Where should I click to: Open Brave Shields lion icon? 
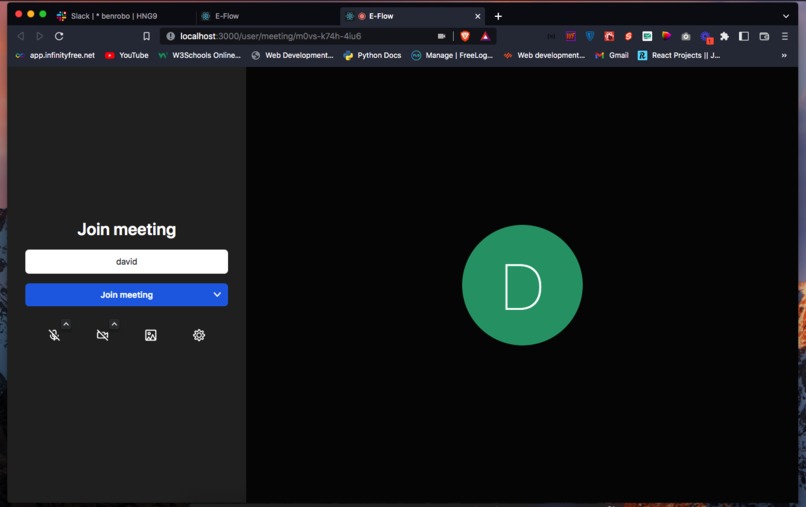click(465, 36)
